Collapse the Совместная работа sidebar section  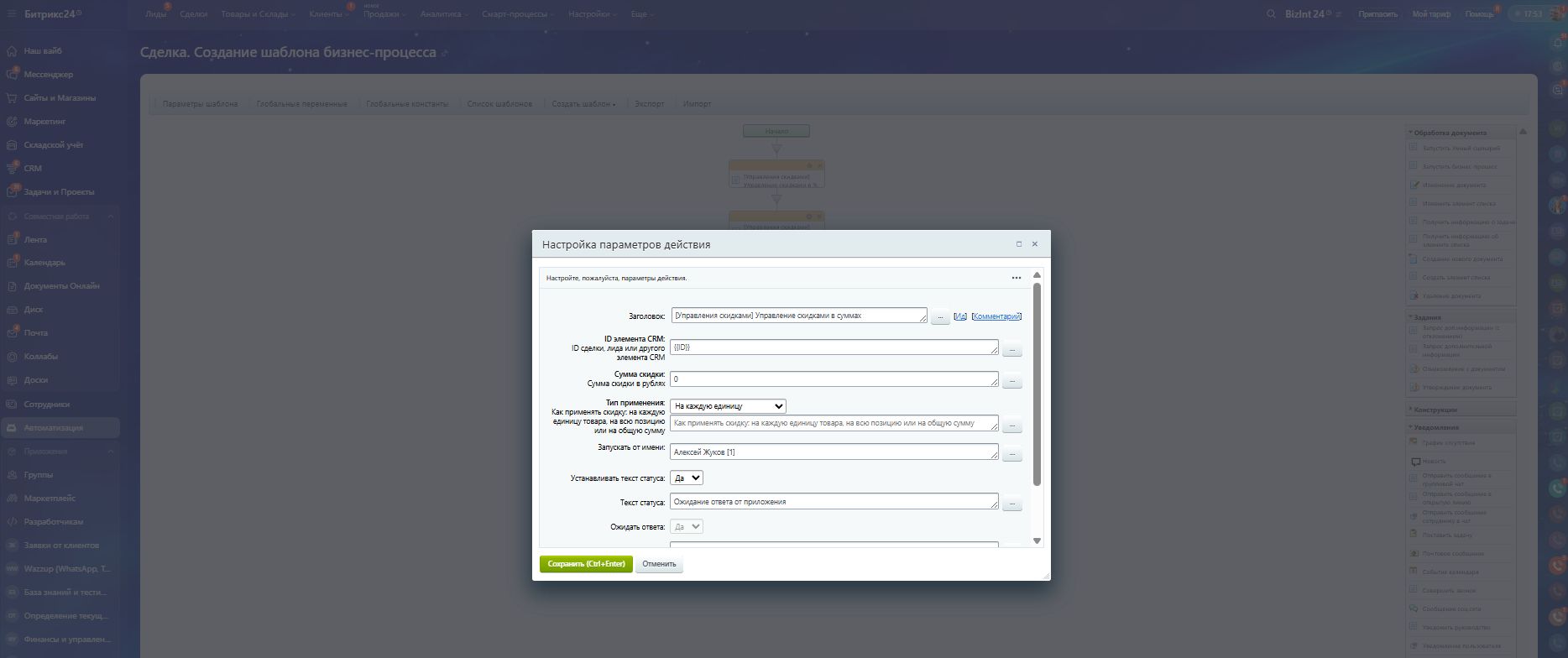(x=111, y=217)
